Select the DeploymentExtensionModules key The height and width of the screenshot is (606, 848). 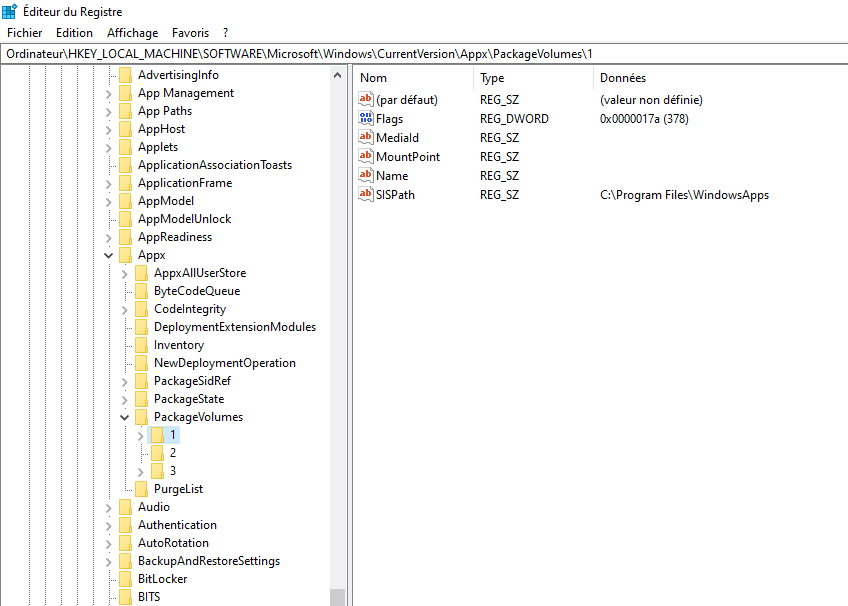[x=235, y=327]
